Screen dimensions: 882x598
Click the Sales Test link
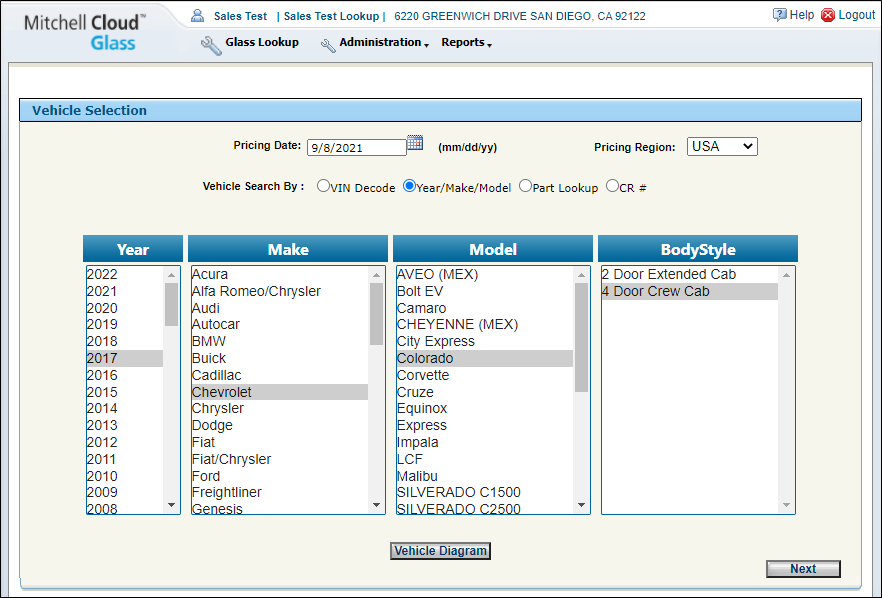[240, 16]
